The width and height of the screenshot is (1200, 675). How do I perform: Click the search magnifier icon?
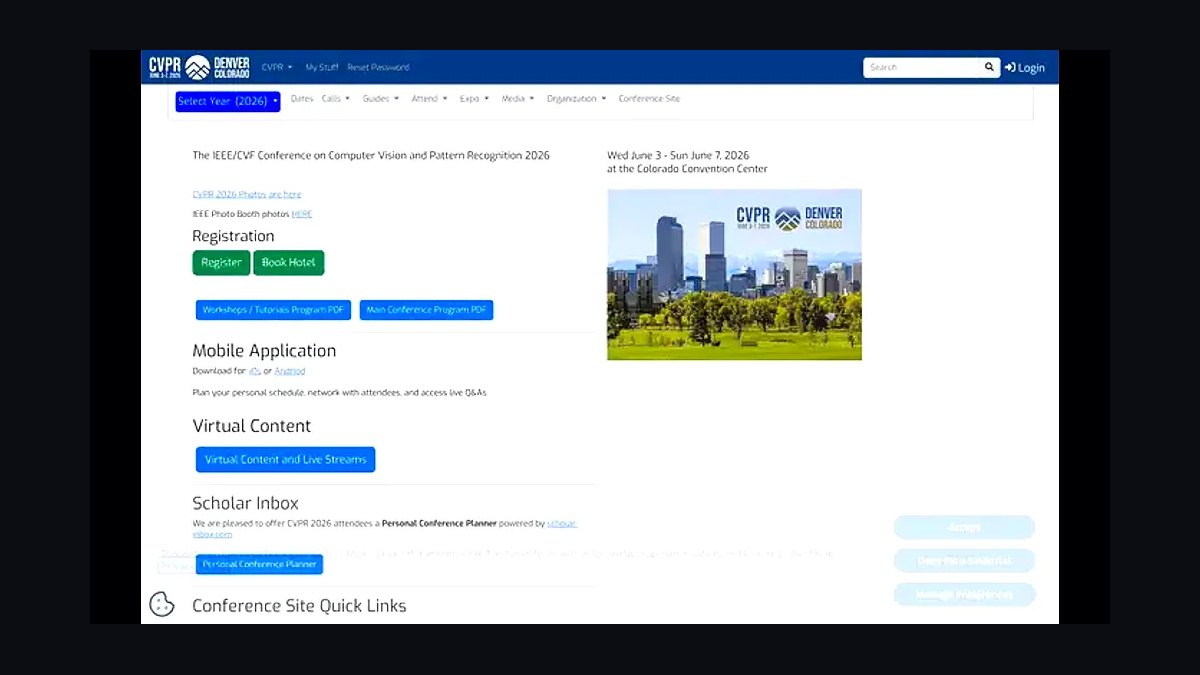coord(989,67)
